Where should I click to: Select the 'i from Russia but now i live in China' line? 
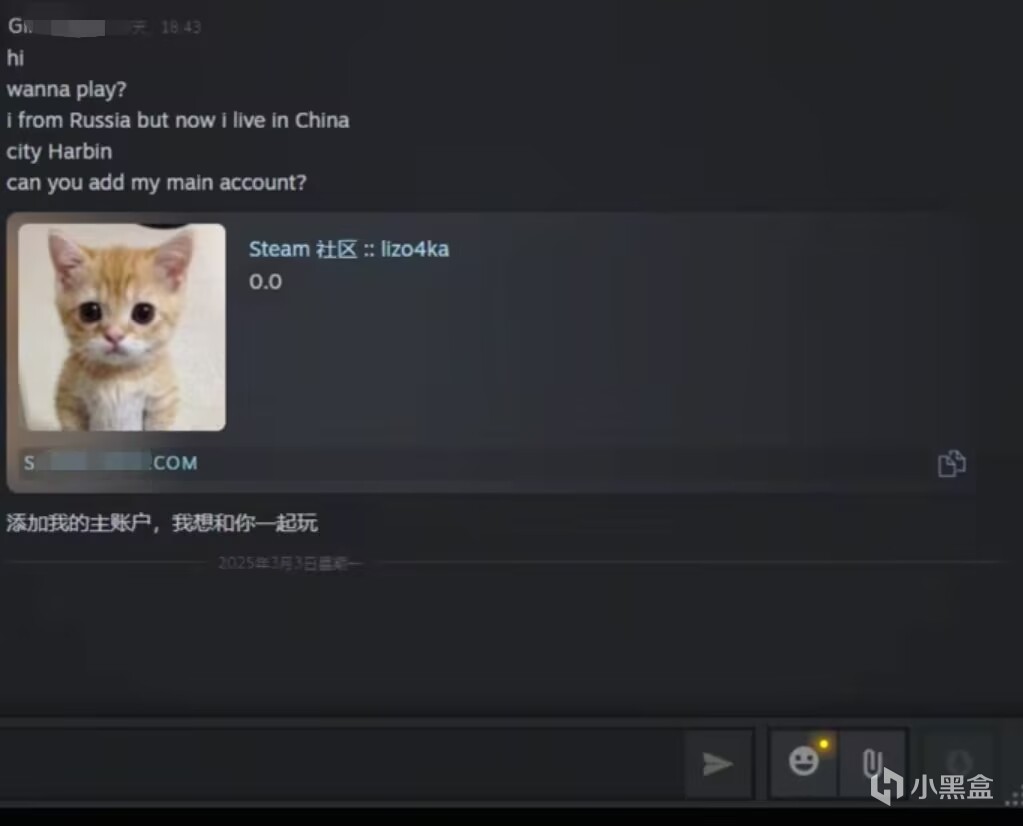pos(178,120)
